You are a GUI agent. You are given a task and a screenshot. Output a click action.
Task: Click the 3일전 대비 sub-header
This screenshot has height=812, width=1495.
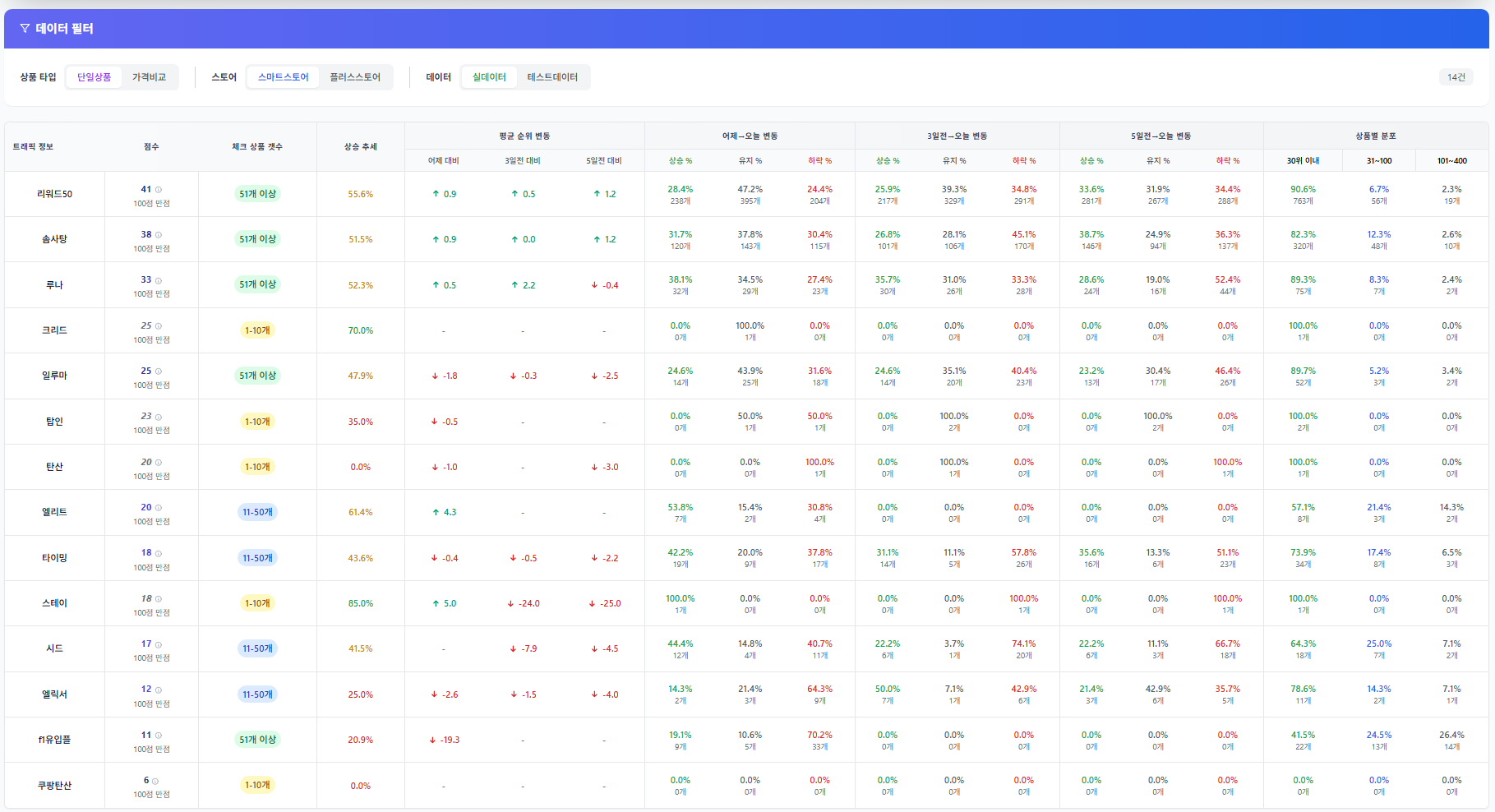click(523, 161)
